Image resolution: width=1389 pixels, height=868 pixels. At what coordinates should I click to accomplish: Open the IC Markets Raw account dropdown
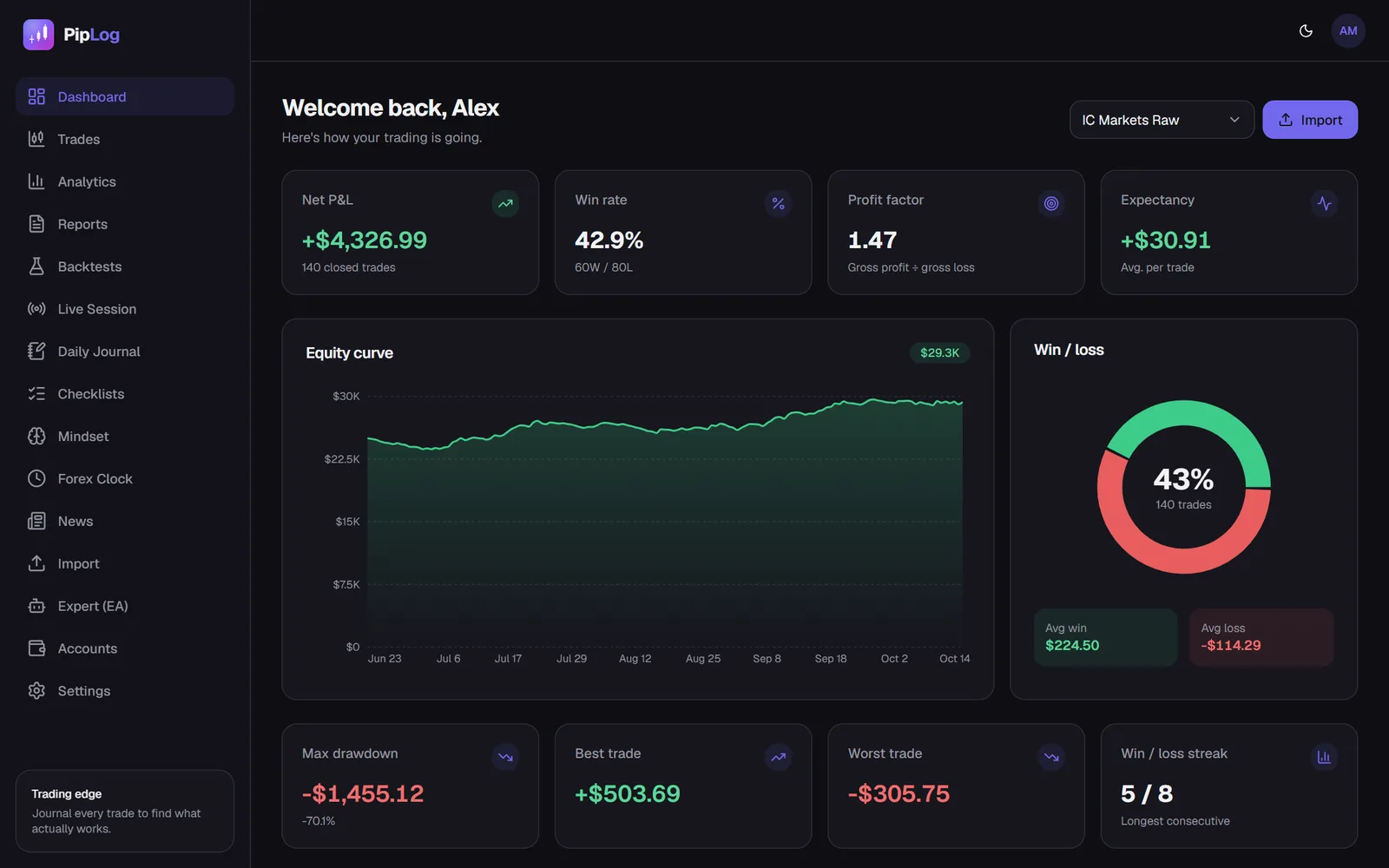coord(1162,120)
